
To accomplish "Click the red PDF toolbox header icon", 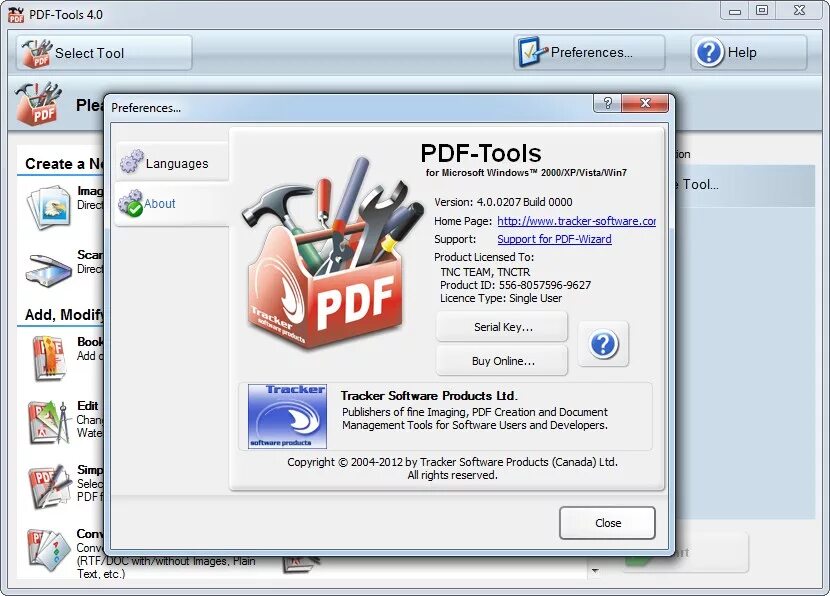I will tap(40, 103).
